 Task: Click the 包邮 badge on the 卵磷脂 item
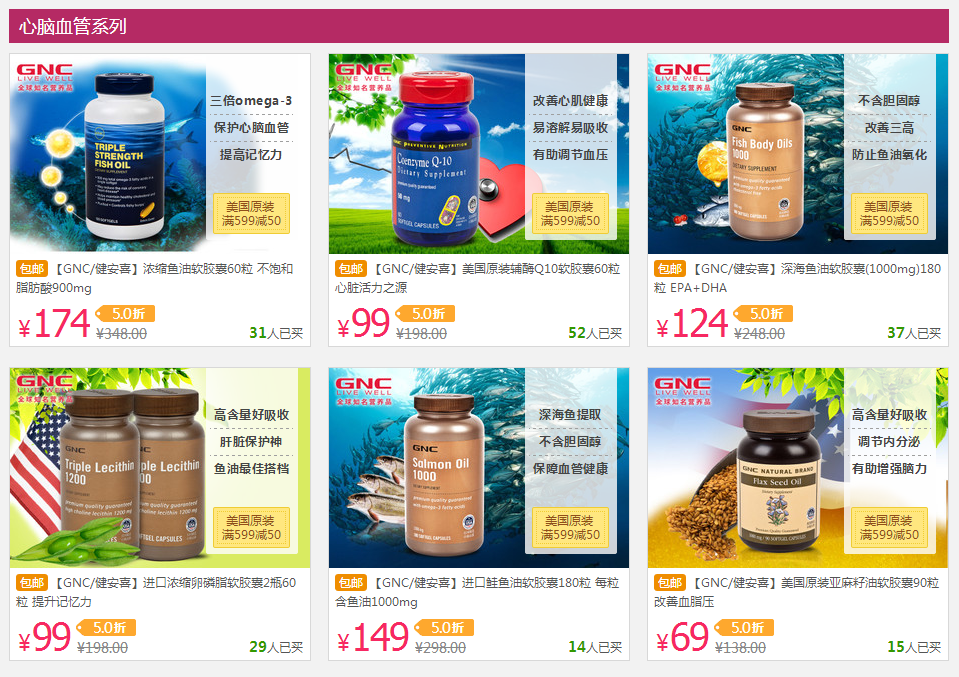click(x=32, y=583)
